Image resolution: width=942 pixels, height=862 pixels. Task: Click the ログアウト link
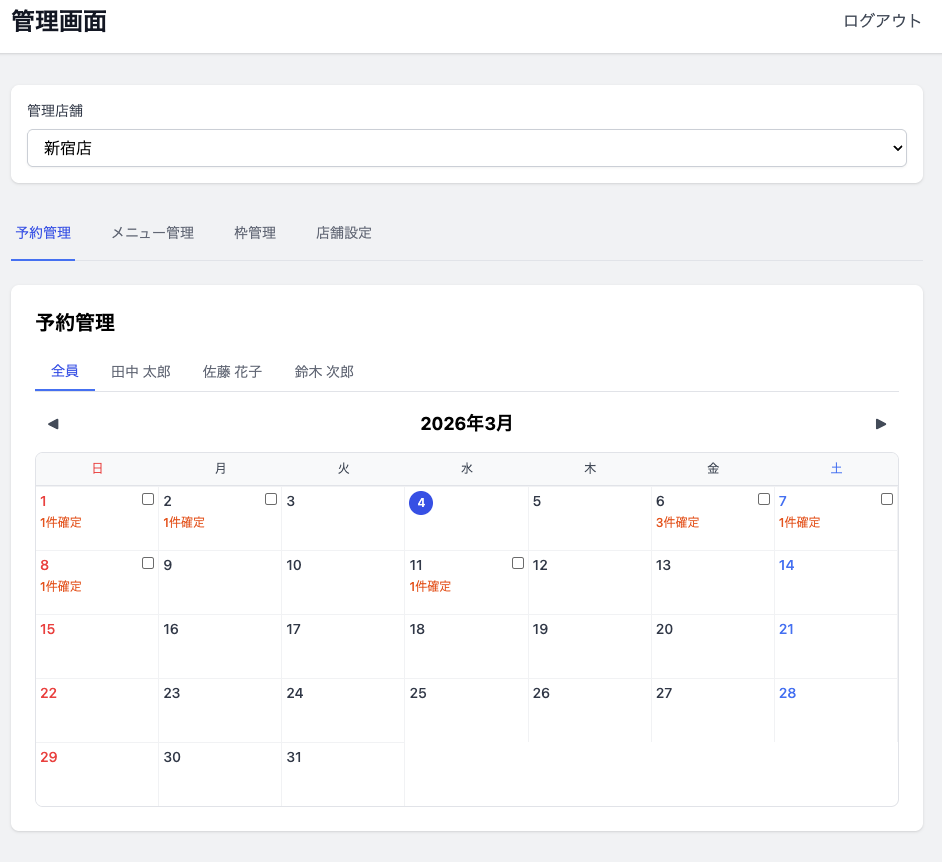pyautogui.click(x=882, y=21)
